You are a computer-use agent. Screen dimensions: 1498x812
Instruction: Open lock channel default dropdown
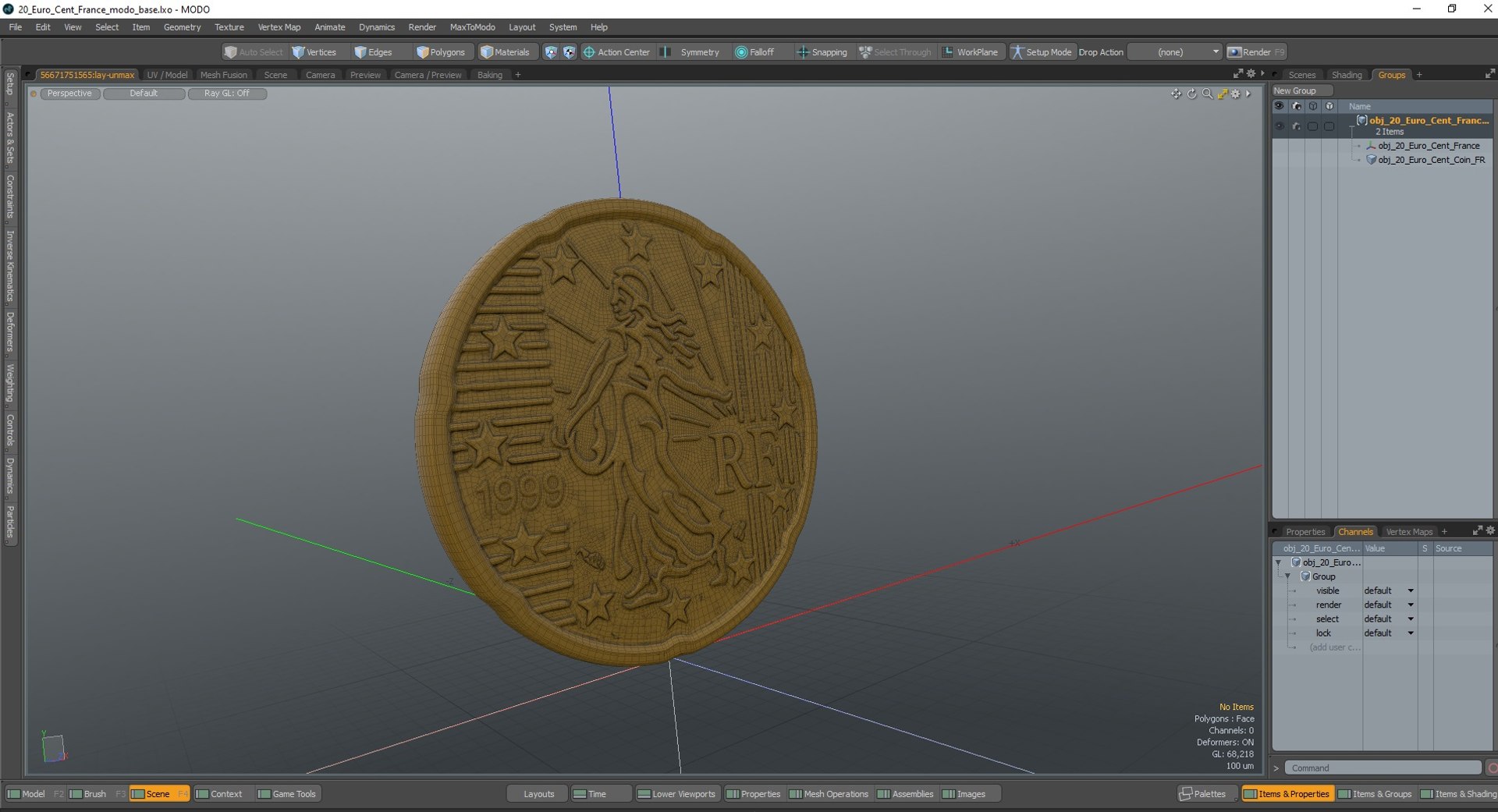pos(1389,633)
